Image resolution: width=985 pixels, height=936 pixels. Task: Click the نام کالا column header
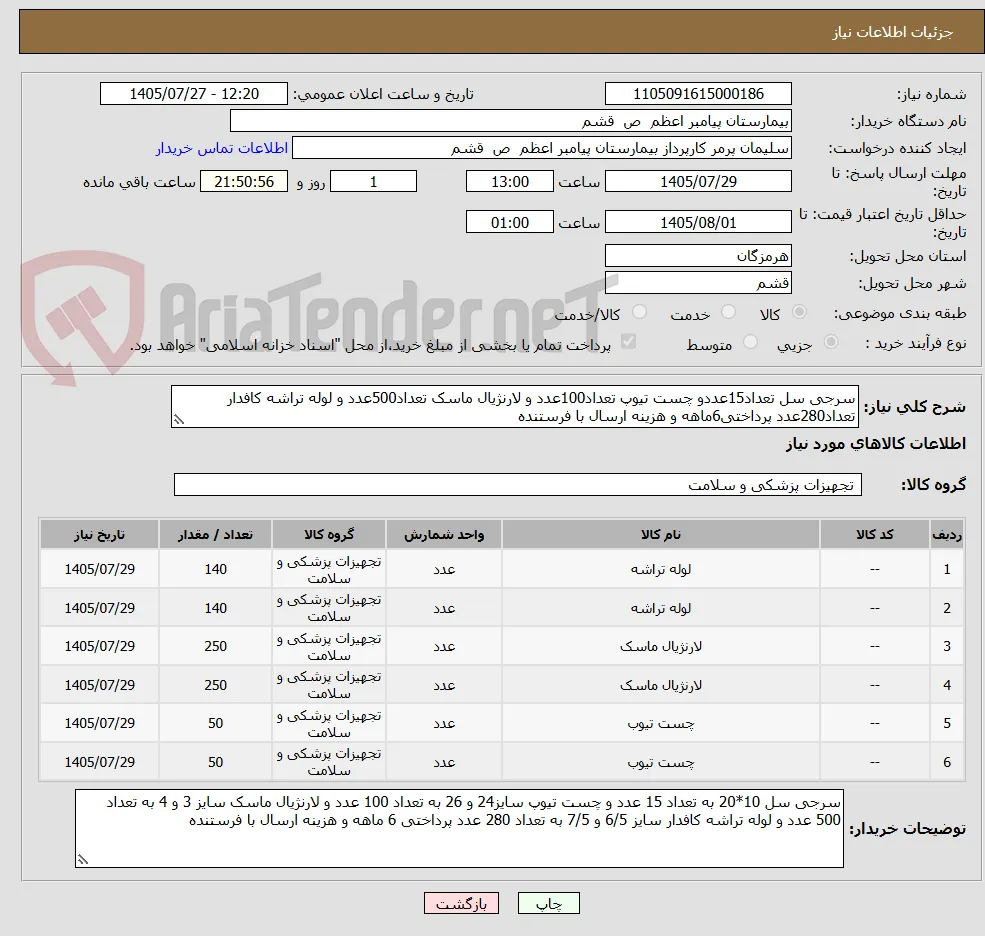[x=661, y=535]
